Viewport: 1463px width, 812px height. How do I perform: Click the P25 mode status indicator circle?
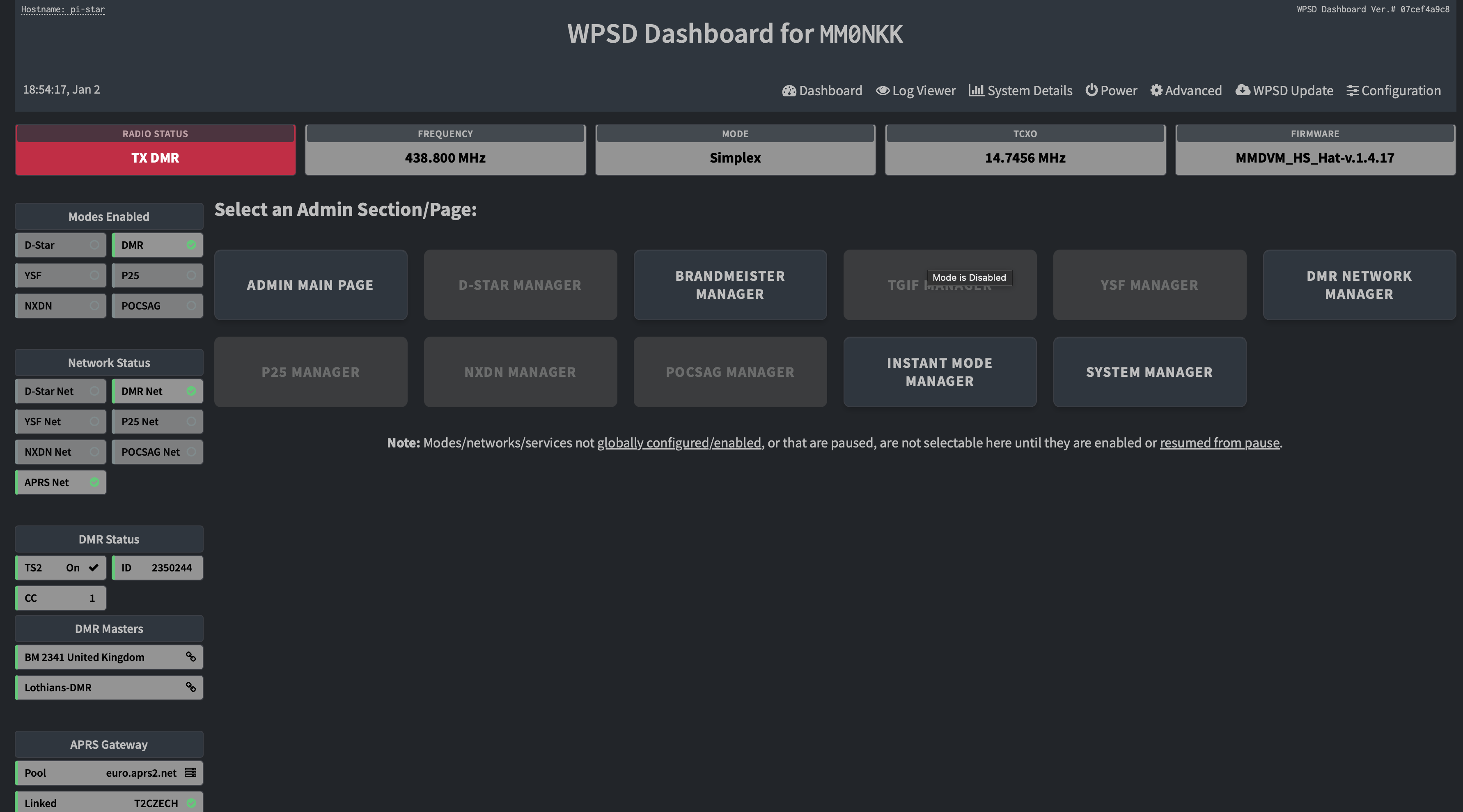point(191,275)
